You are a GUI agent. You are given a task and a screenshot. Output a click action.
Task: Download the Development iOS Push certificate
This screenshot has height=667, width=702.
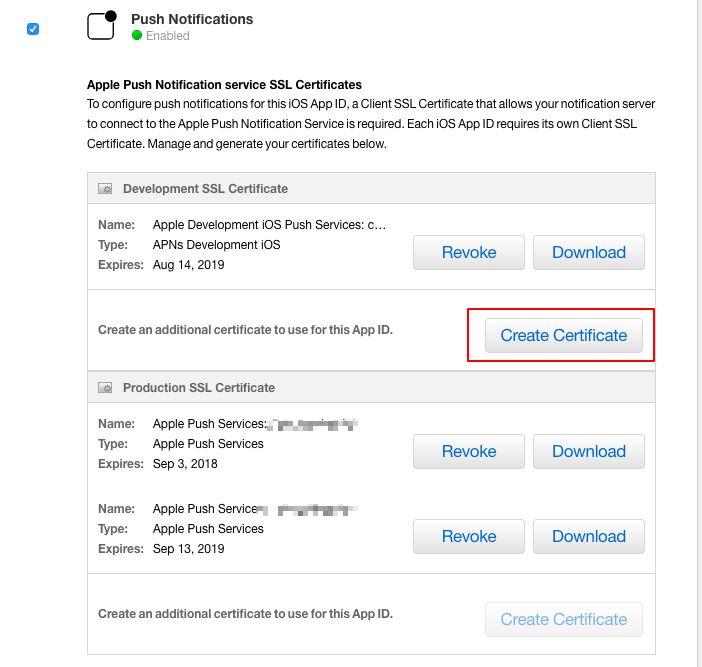pos(588,253)
